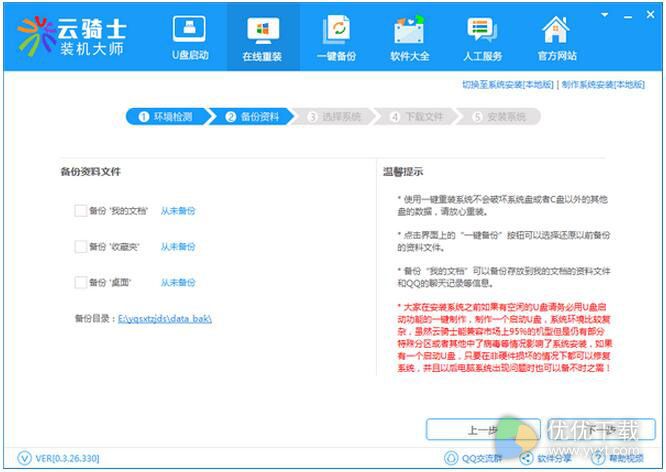This screenshot has height=472, width=666.
Task: Open 帮助视频 link text
Action: point(626,458)
